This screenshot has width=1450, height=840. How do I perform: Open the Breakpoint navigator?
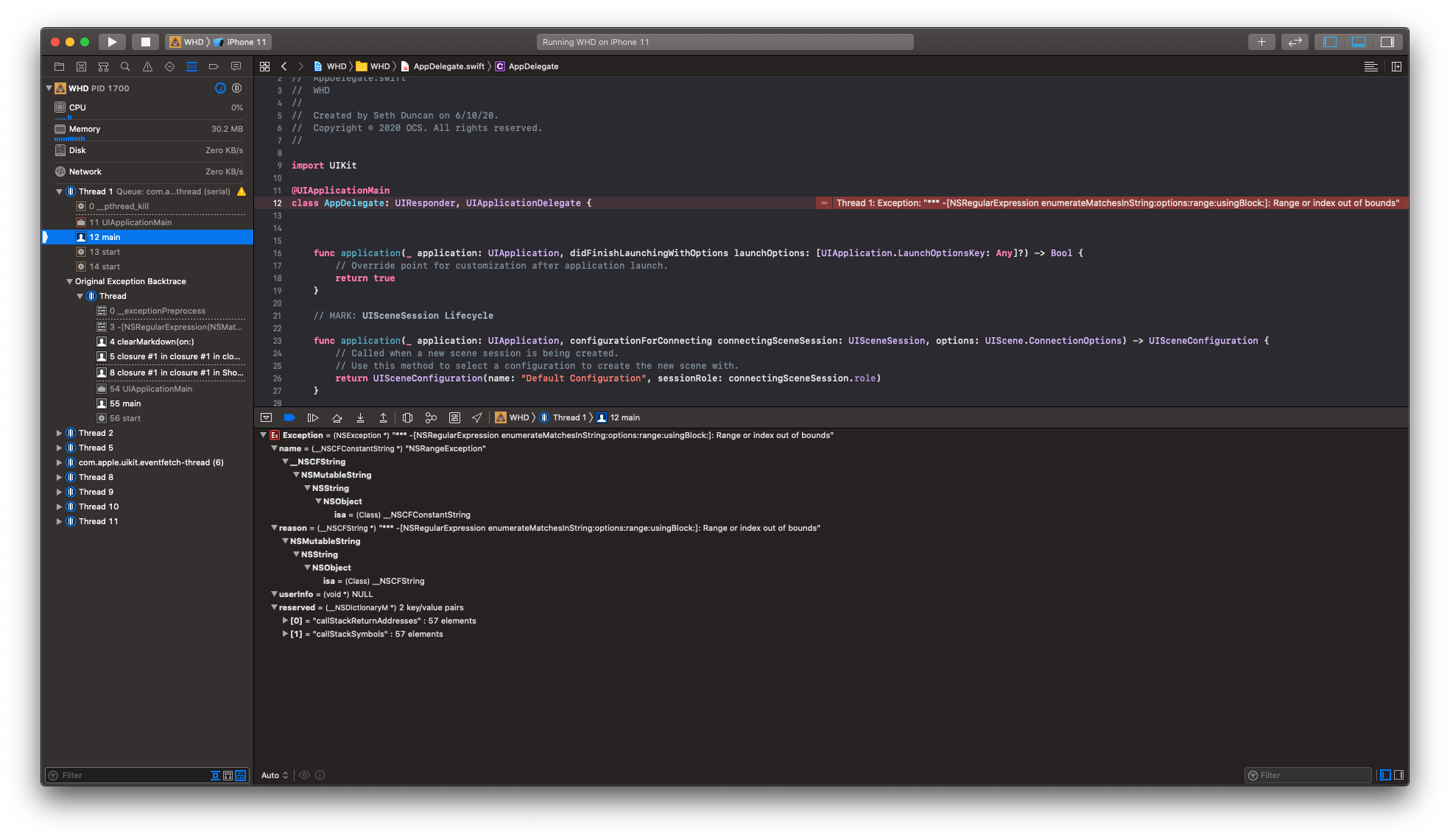tap(214, 66)
